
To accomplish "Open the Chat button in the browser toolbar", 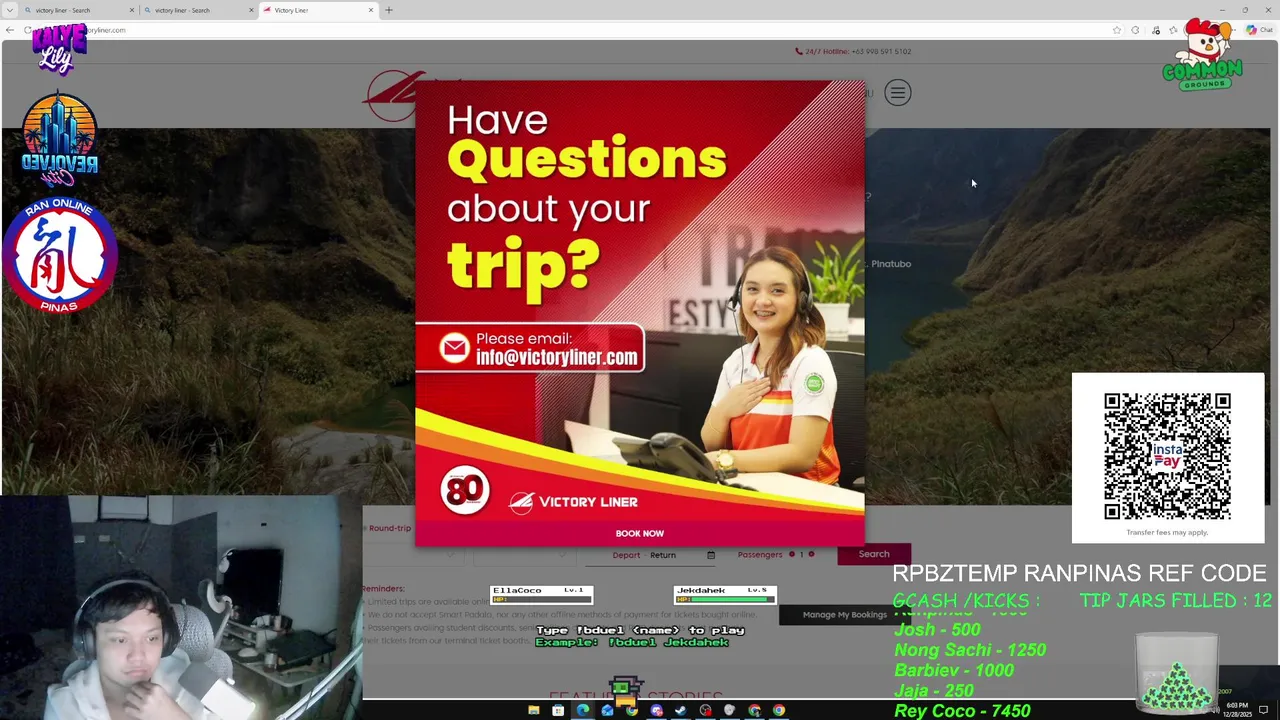I will (1259, 30).
